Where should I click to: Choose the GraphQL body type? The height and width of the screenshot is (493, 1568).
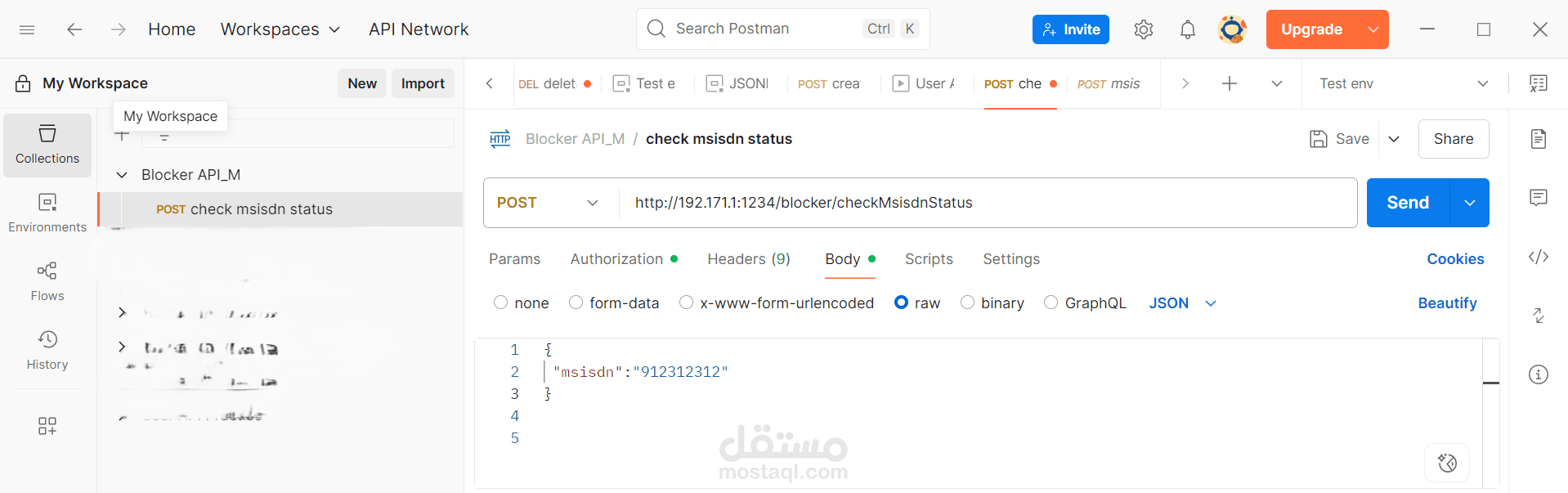pyautogui.click(x=1051, y=303)
